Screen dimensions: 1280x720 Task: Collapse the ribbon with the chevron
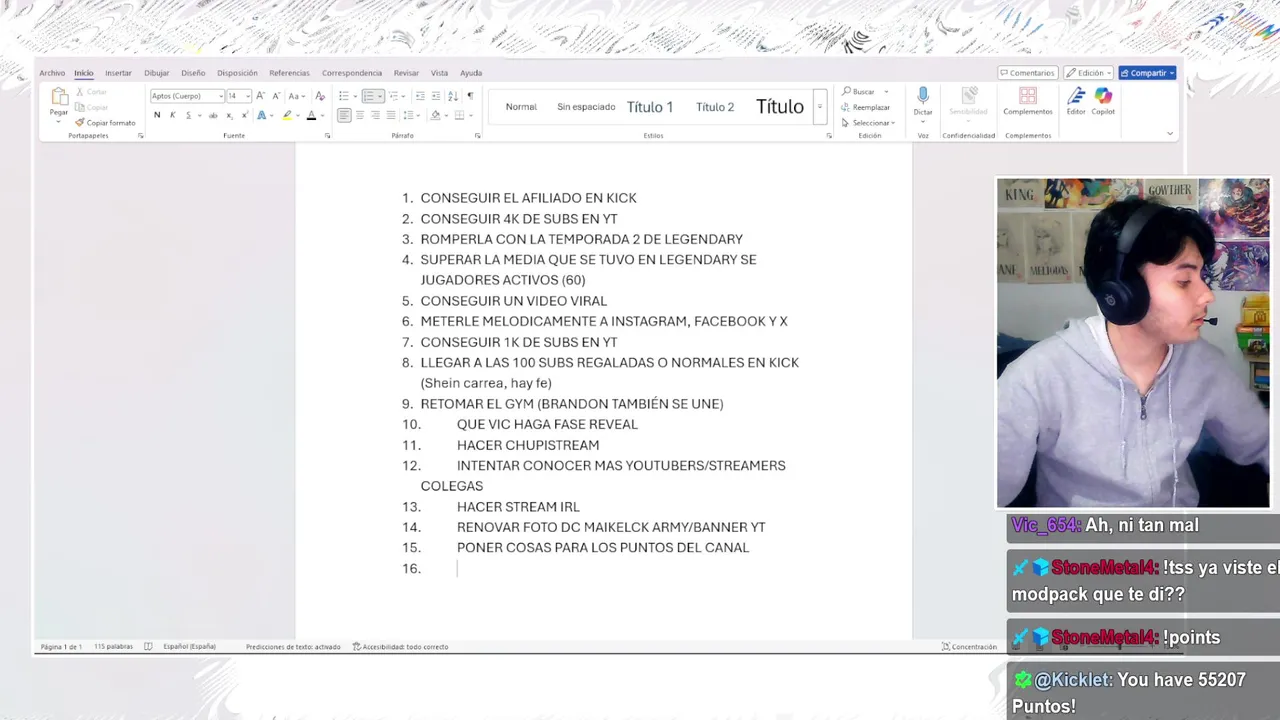(1169, 134)
